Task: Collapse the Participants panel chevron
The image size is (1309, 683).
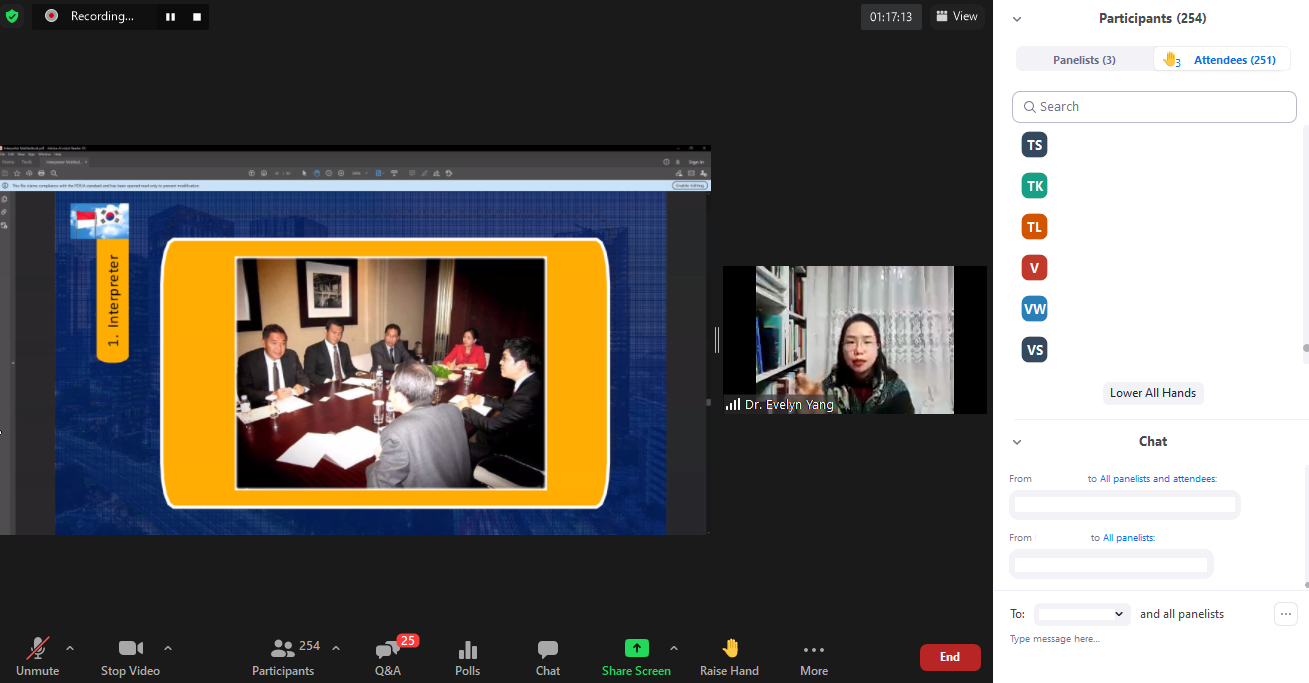Action: [1017, 19]
